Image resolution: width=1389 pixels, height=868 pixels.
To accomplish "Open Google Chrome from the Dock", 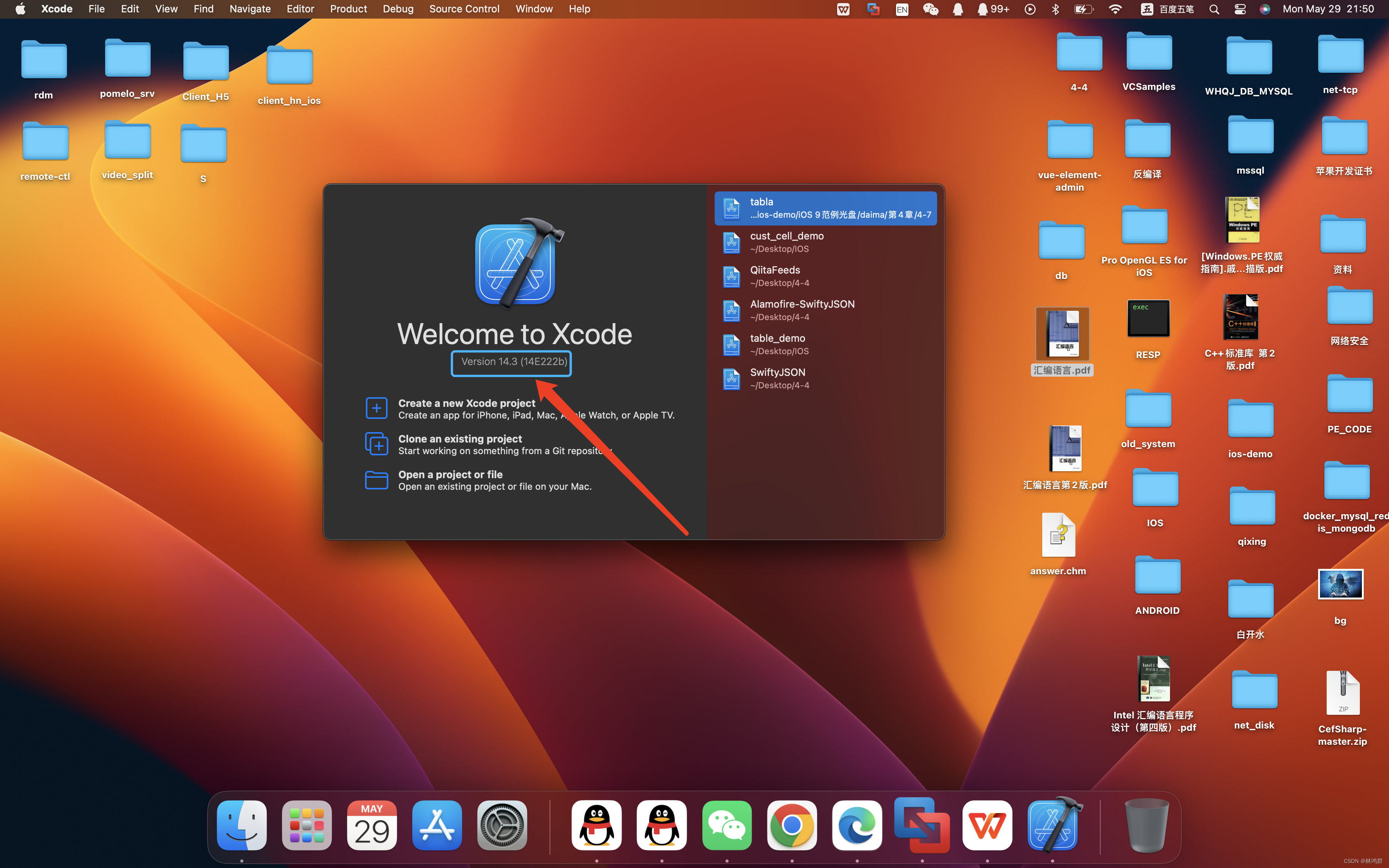I will pos(792,825).
